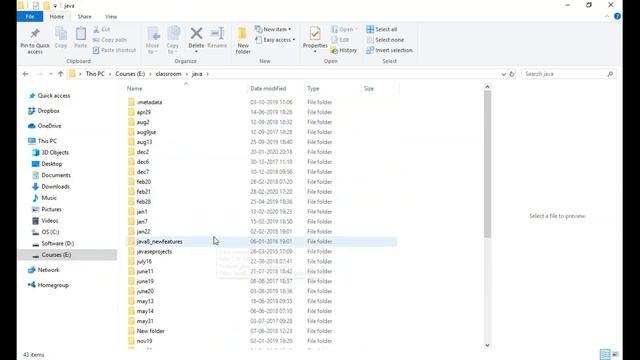The height and width of the screenshot is (360, 640).
Task: Click Select none in ribbon
Action: click(385, 40)
